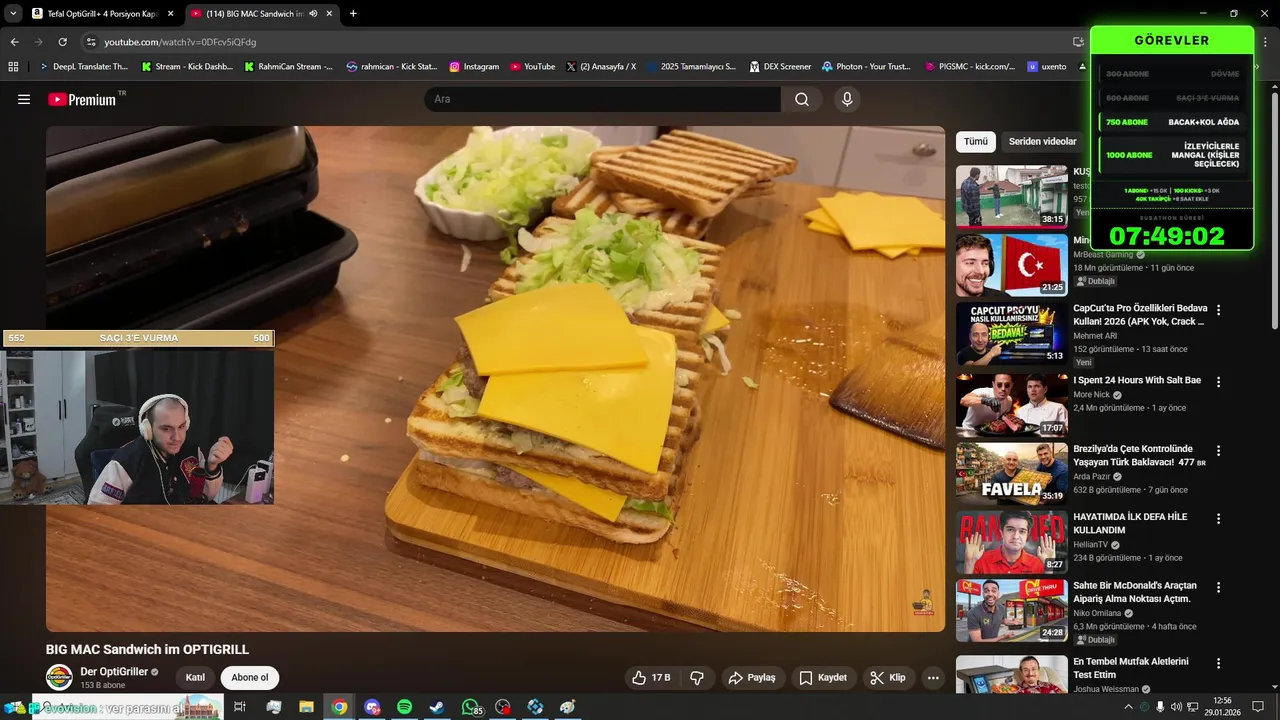Open the MrBeast Gaming video thumbnail 21:25
Screen dimensions: 1280x720
pyautogui.click(x=1012, y=265)
